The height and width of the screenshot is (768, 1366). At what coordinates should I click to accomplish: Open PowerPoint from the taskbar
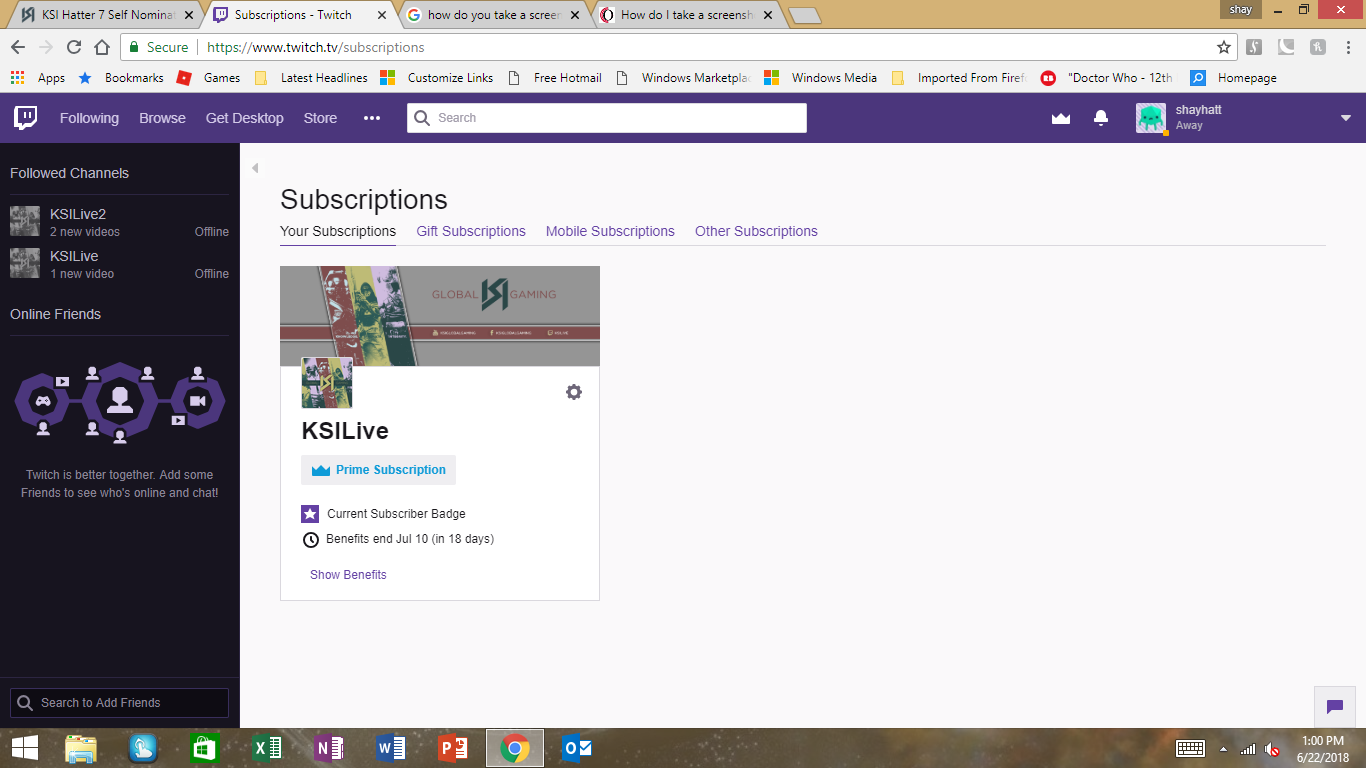pyautogui.click(x=453, y=748)
